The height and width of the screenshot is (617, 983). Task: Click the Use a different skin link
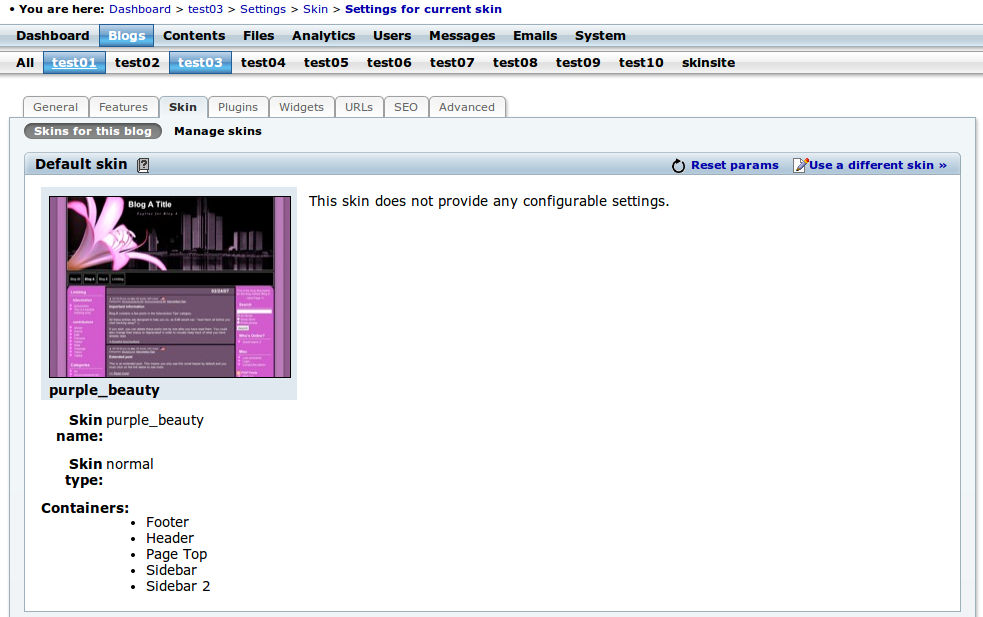878,165
